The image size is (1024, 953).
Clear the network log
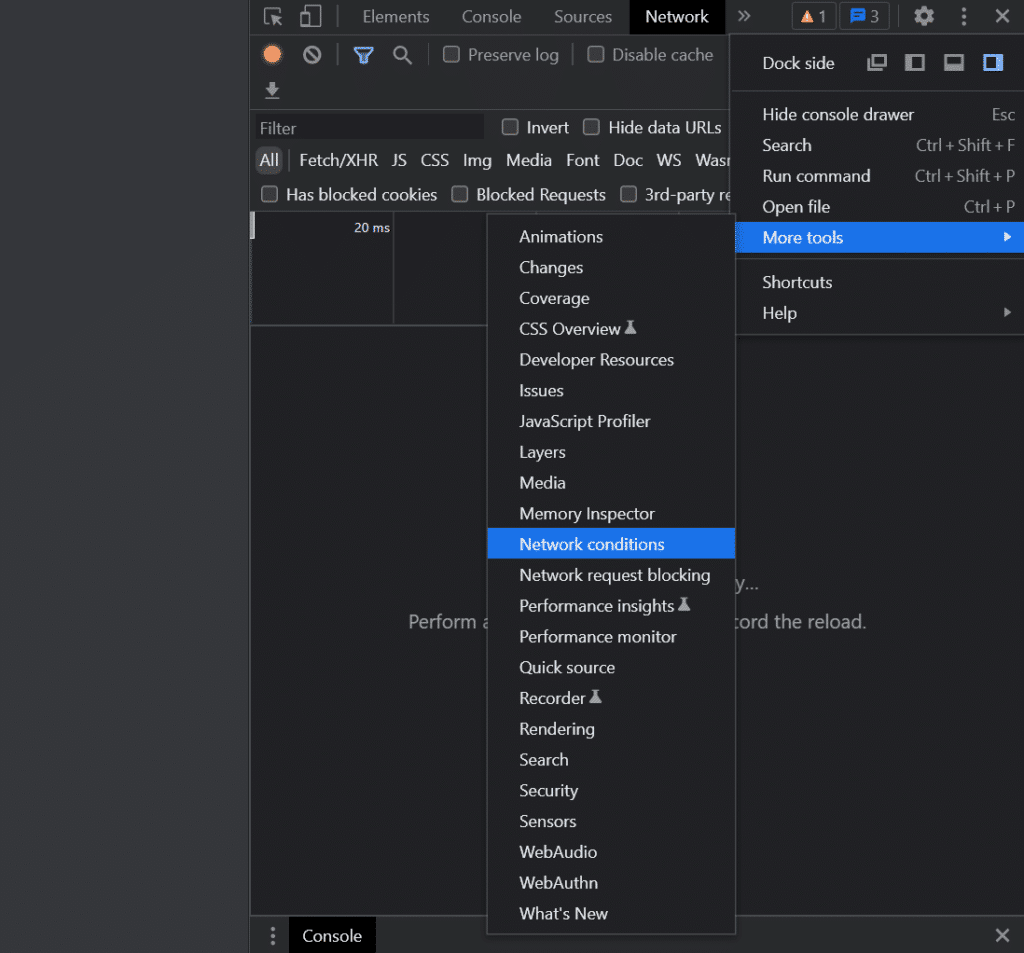(312, 55)
